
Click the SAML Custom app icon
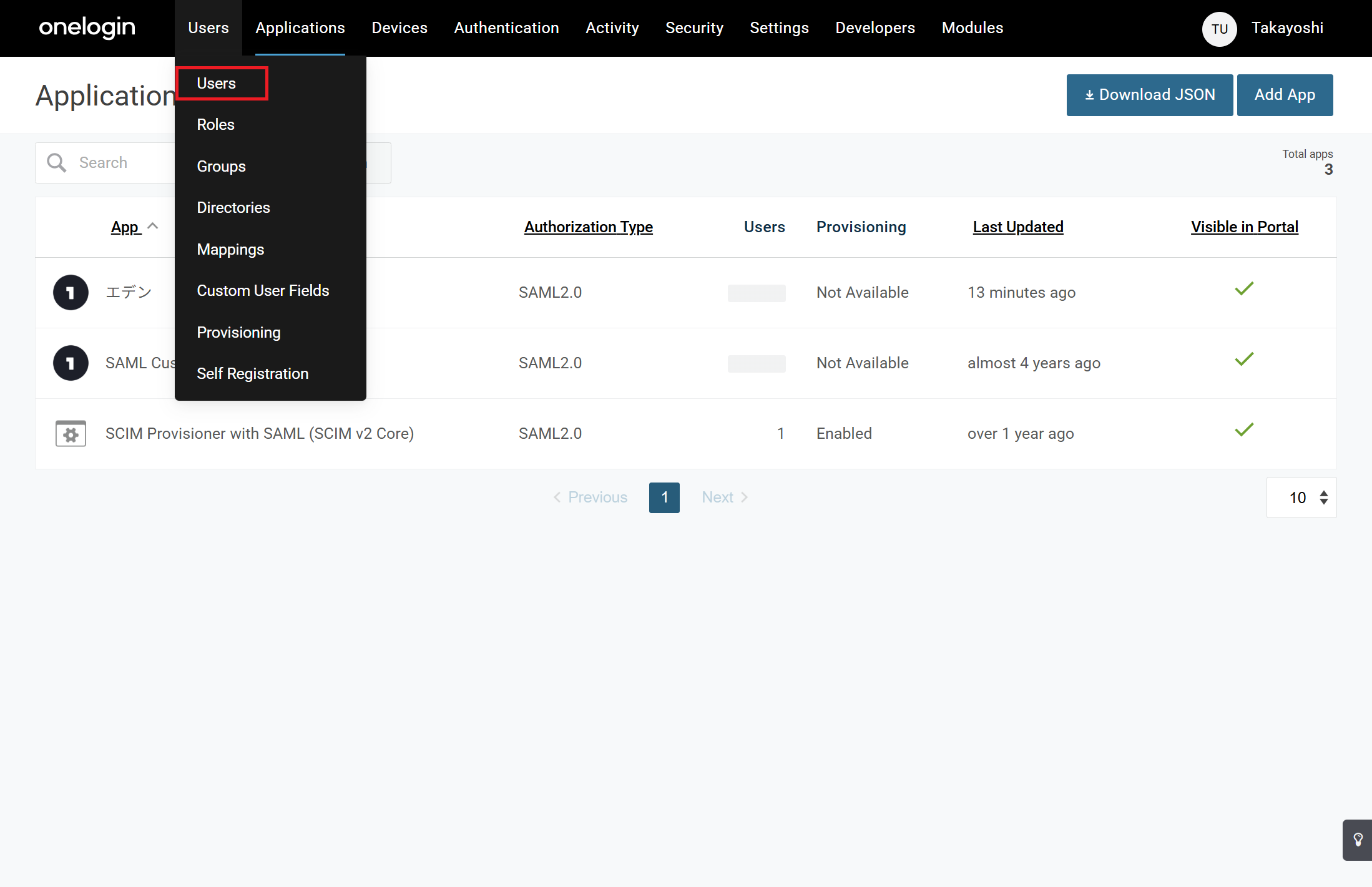71,363
